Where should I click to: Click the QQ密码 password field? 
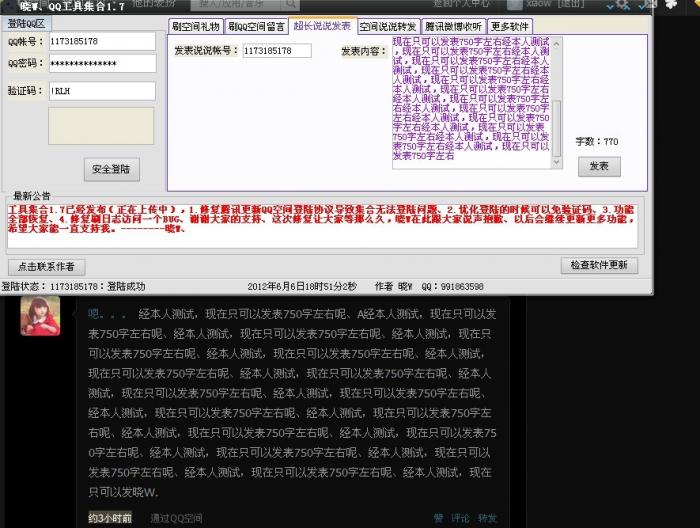pyautogui.click(x=102, y=63)
